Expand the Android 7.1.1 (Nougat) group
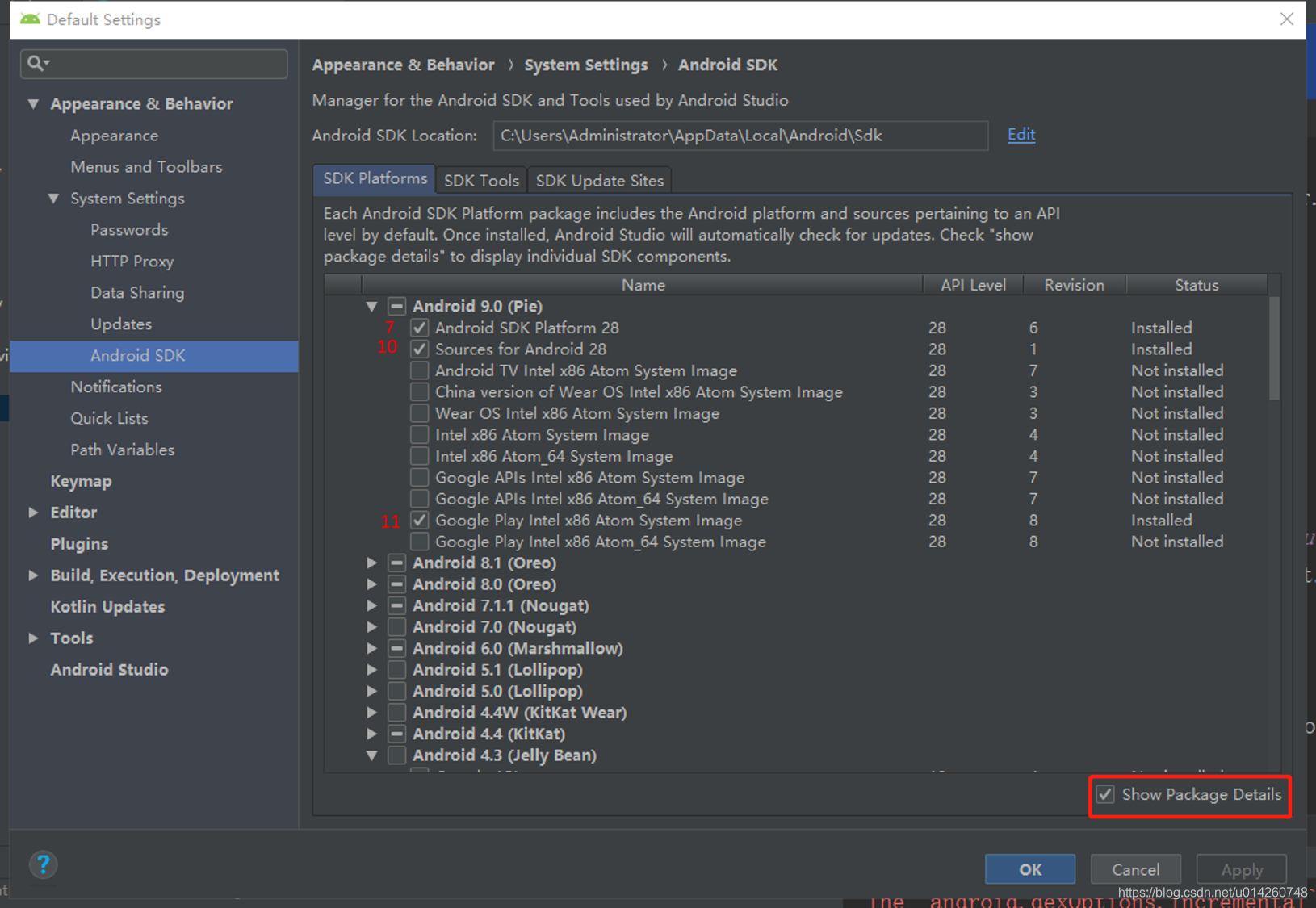Viewport: 1316px width, 908px height. point(371,606)
